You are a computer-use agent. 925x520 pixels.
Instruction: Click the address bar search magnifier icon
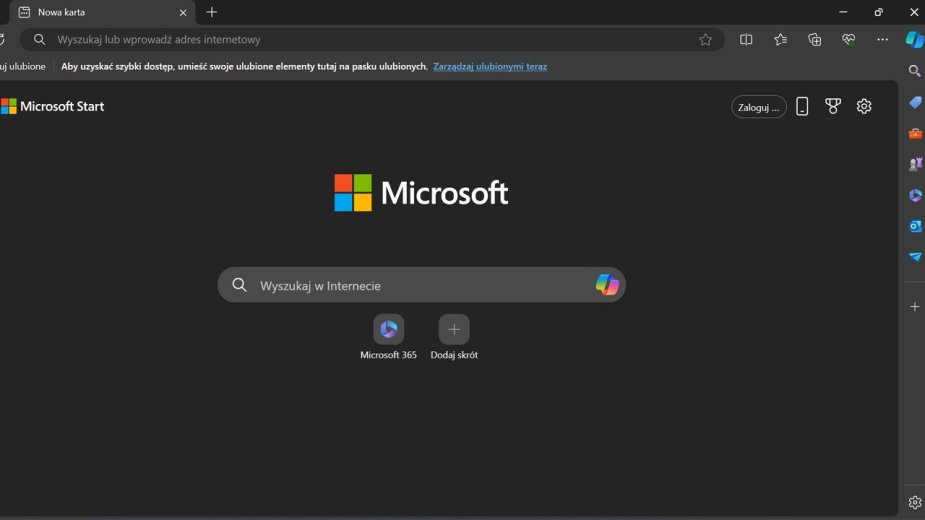(x=40, y=40)
